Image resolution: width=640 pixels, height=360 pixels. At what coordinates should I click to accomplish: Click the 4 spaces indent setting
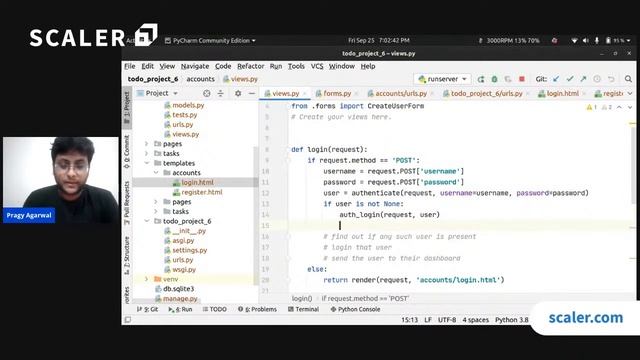pyautogui.click(x=476, y=320)
